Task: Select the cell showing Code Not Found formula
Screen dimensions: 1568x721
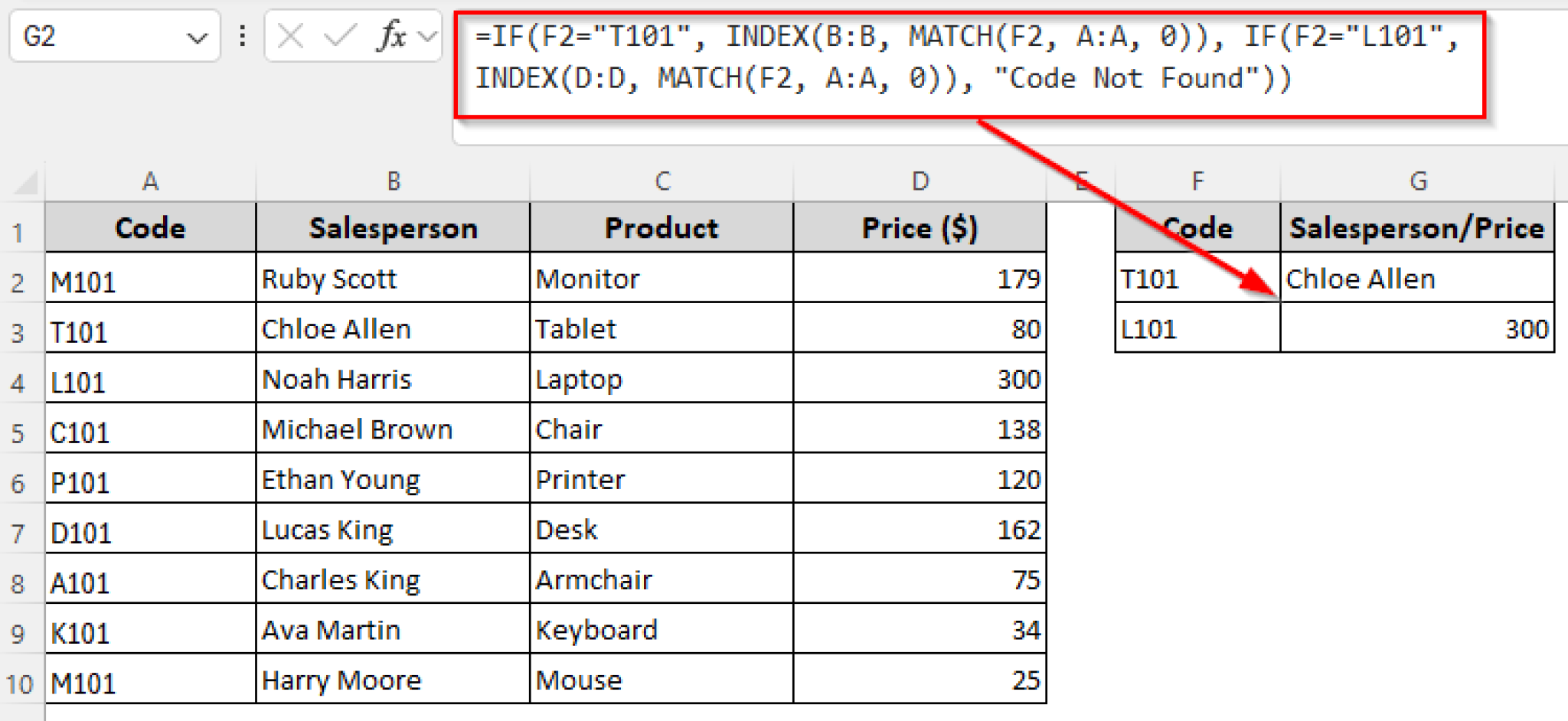Action: point(1418,278)
